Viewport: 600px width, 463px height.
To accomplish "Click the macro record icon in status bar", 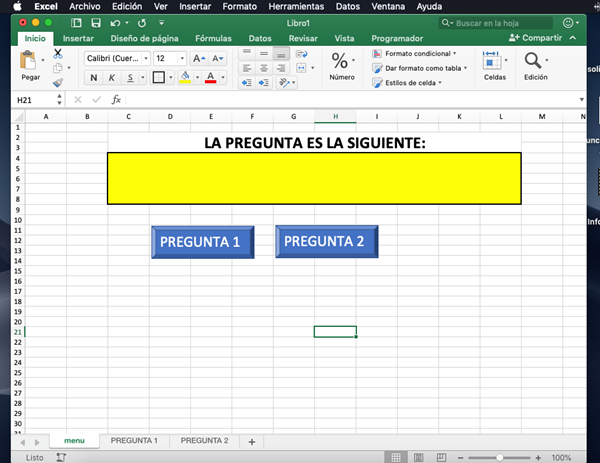I will point(61,457).
